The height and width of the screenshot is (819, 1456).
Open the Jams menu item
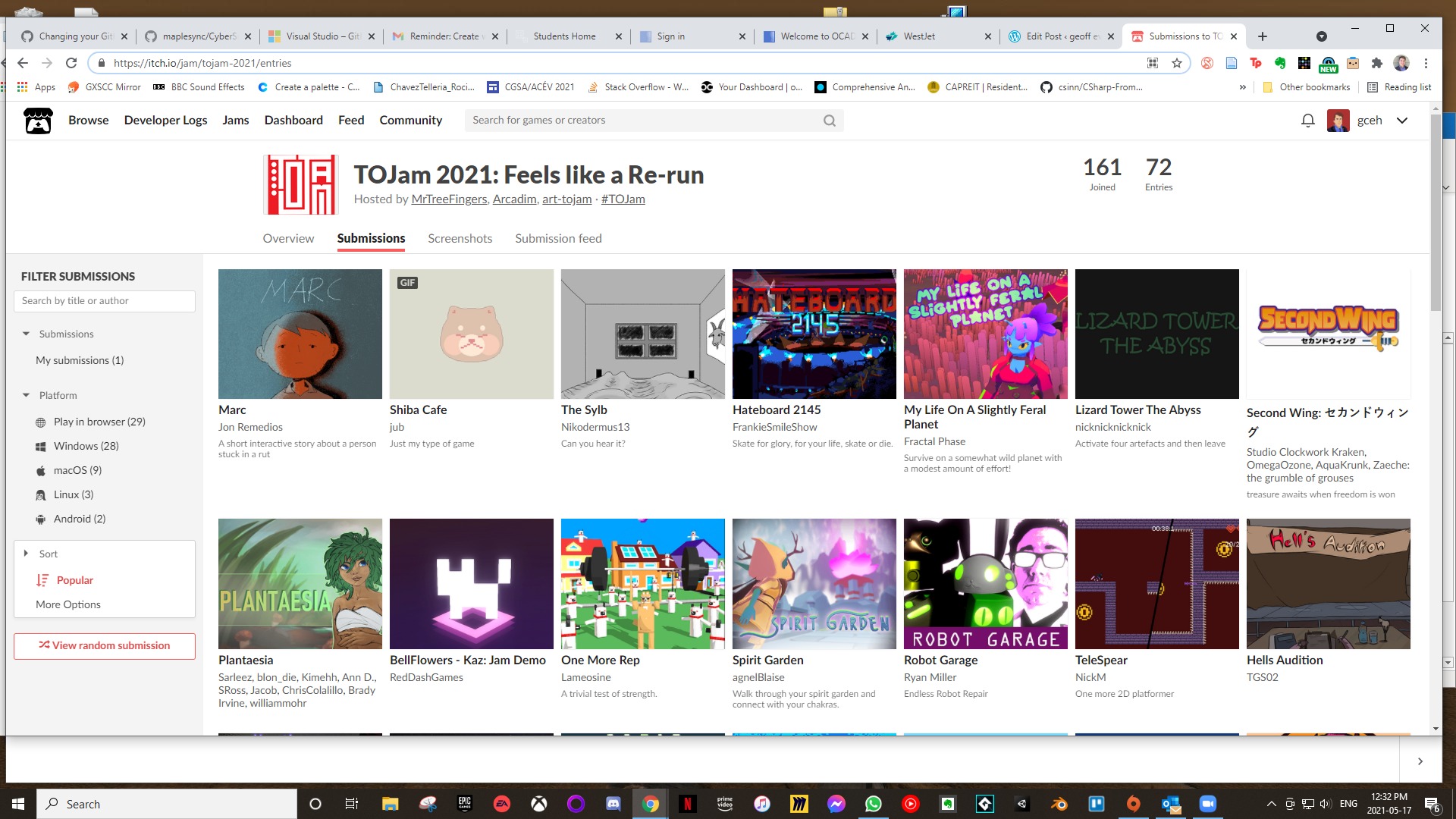coord(235,120)
